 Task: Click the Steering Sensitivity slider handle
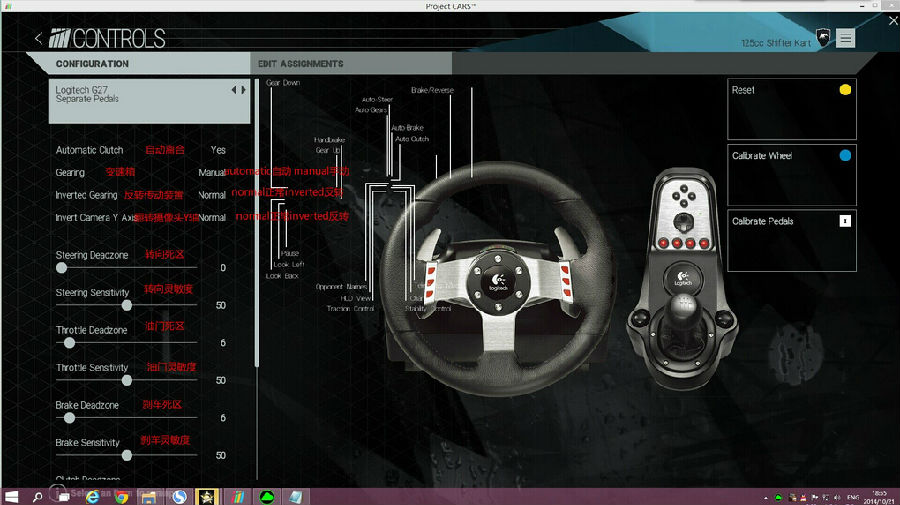127,305
